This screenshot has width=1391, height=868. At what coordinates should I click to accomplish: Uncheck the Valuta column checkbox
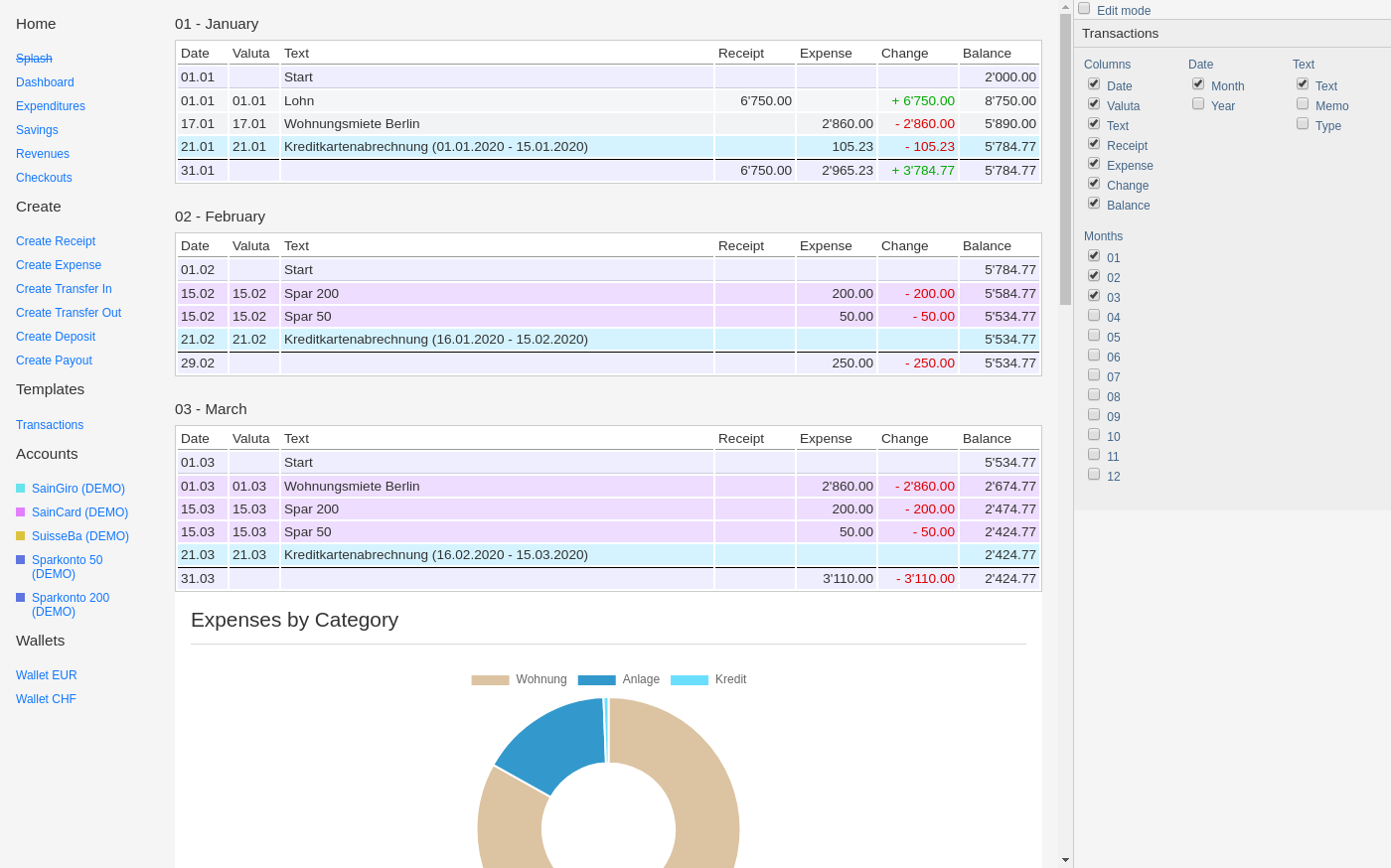1094,103
